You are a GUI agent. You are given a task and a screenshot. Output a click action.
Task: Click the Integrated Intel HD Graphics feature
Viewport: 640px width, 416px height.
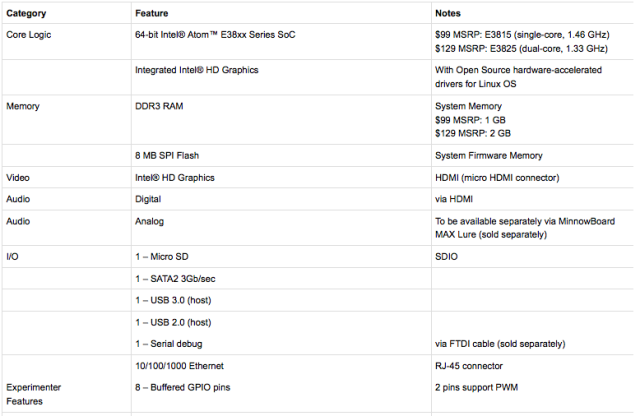[197, 70]
